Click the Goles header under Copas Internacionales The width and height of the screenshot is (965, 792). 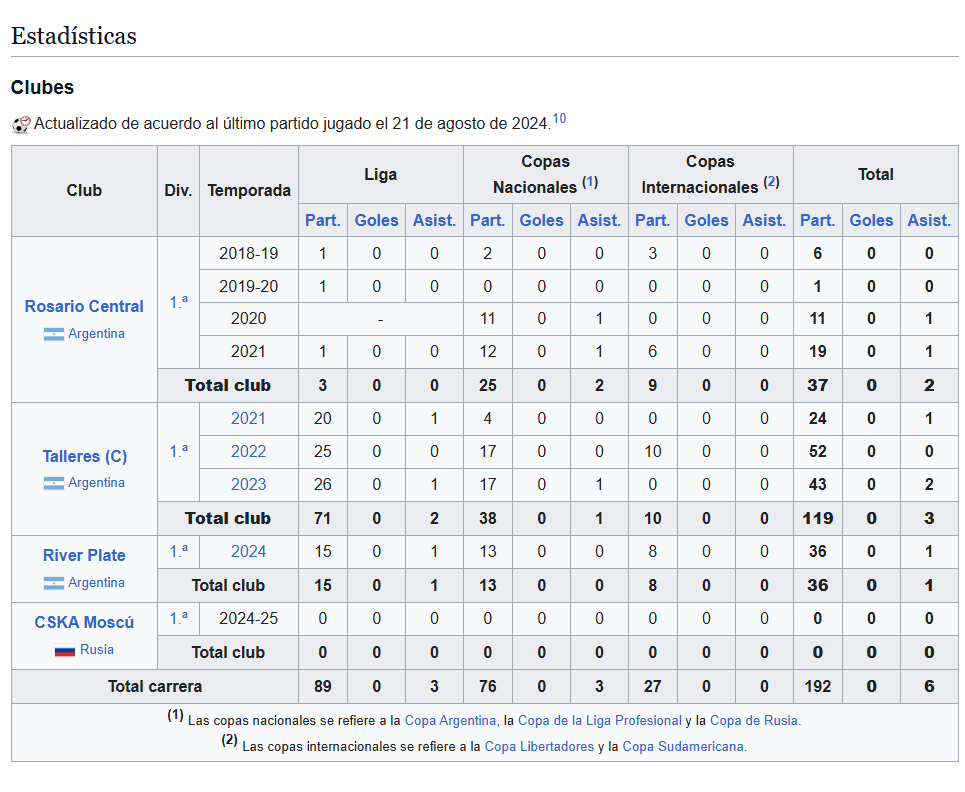(707, 220)
